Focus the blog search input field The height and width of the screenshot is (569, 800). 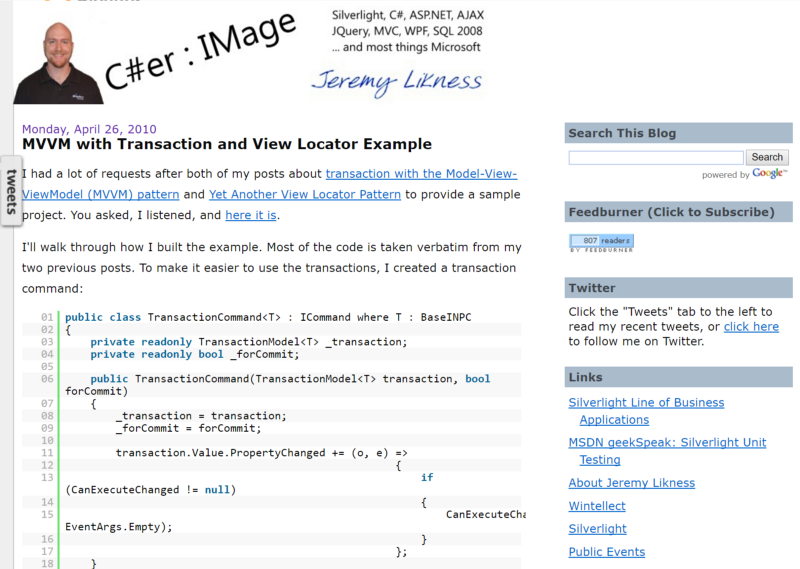pyautogui.click(x=656, y=158)
